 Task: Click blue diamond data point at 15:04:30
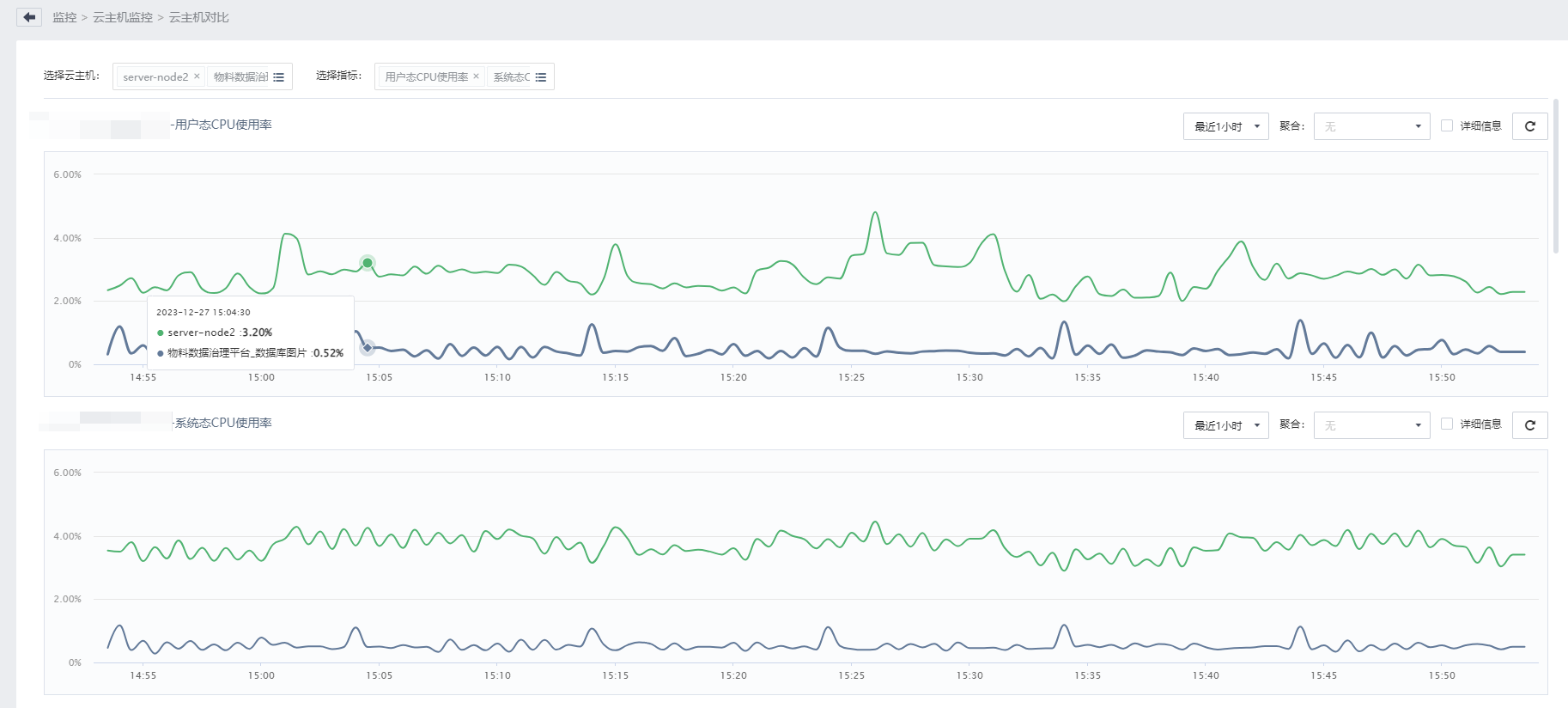[368, 347]
